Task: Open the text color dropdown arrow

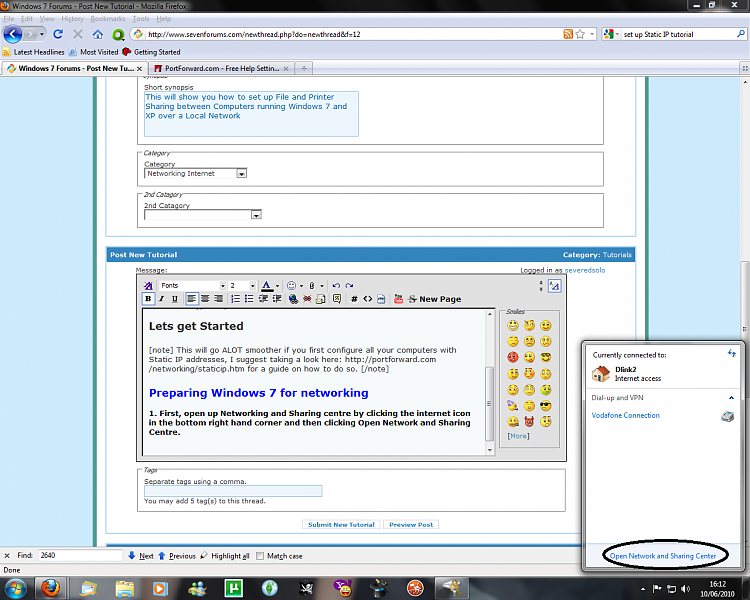Action: pos(277,286)
